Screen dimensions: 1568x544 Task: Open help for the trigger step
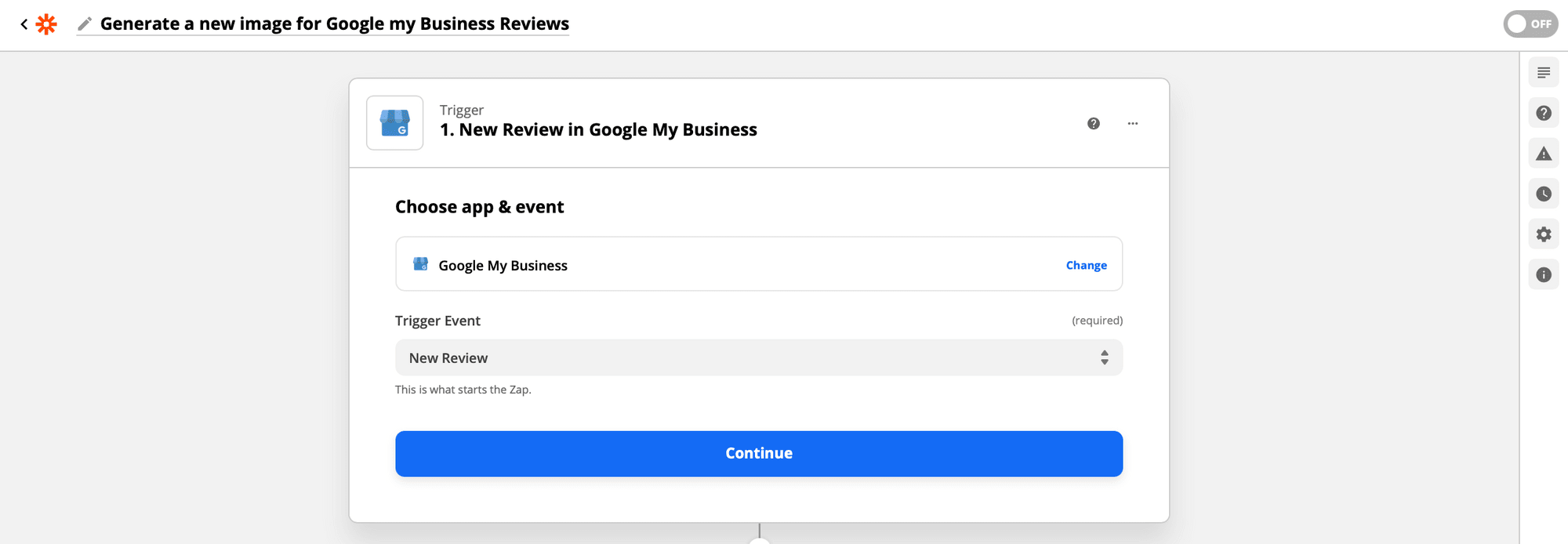point(1094,123)
